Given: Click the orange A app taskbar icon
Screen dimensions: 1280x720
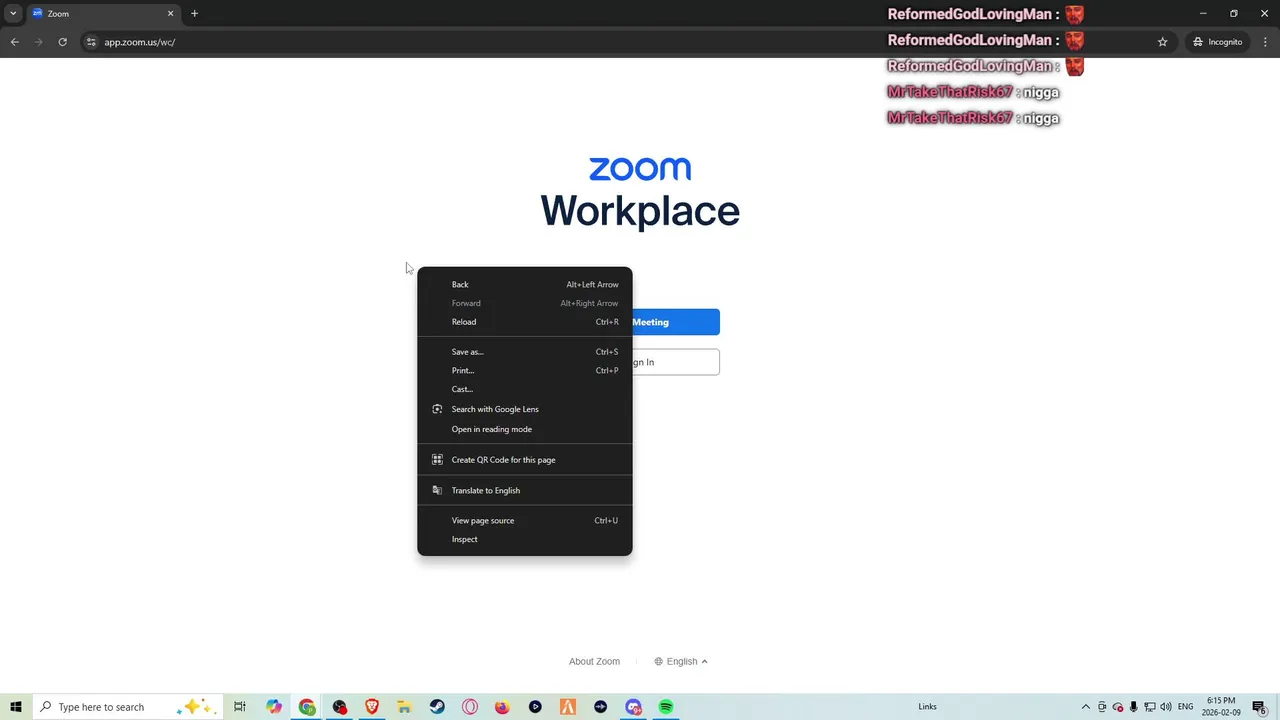Looking at the screenshot, I should [x=567, y=707].
